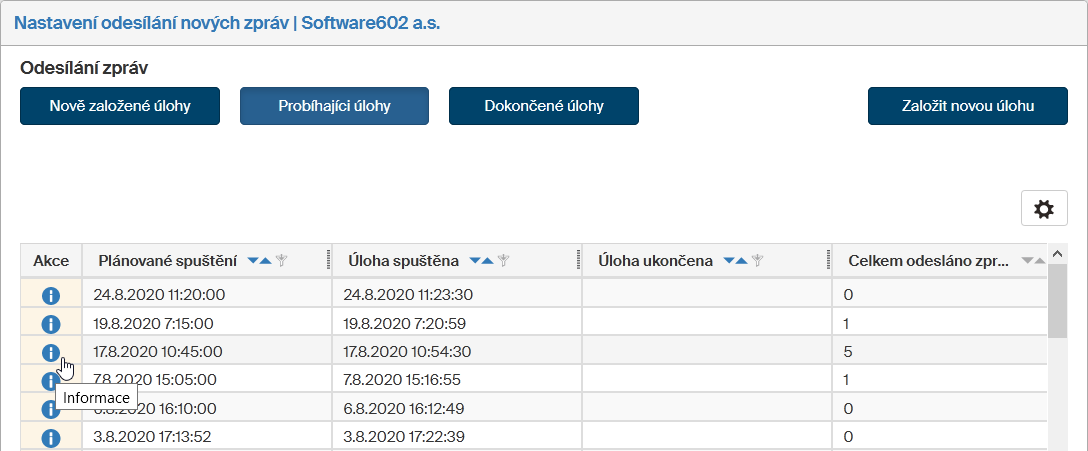This screenshot has width=1088, height=451.
Task: Click the scrollbar up arrow above the table
Action: pos(1055,254)
